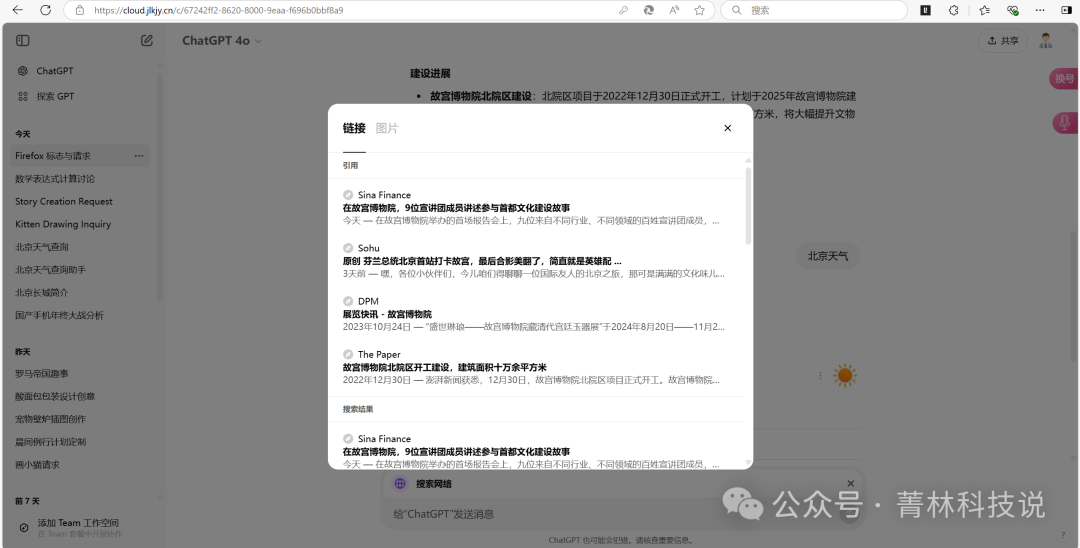Switch to the 图片 tab
Screen dimensions: 1080x548
[x=386, y=128]
